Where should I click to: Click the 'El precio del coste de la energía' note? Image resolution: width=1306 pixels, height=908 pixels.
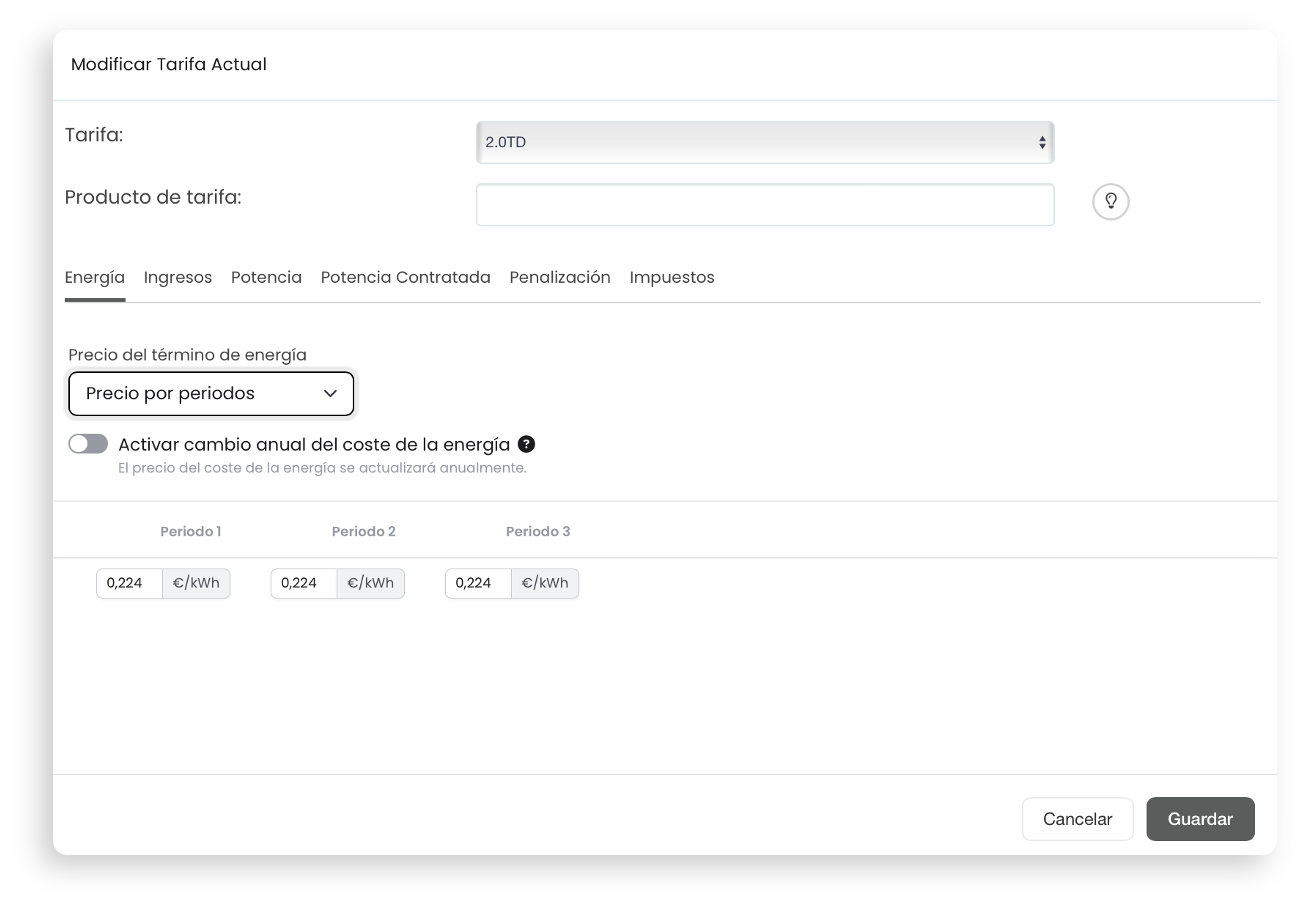pyautogui.click(x=322, y=468)
